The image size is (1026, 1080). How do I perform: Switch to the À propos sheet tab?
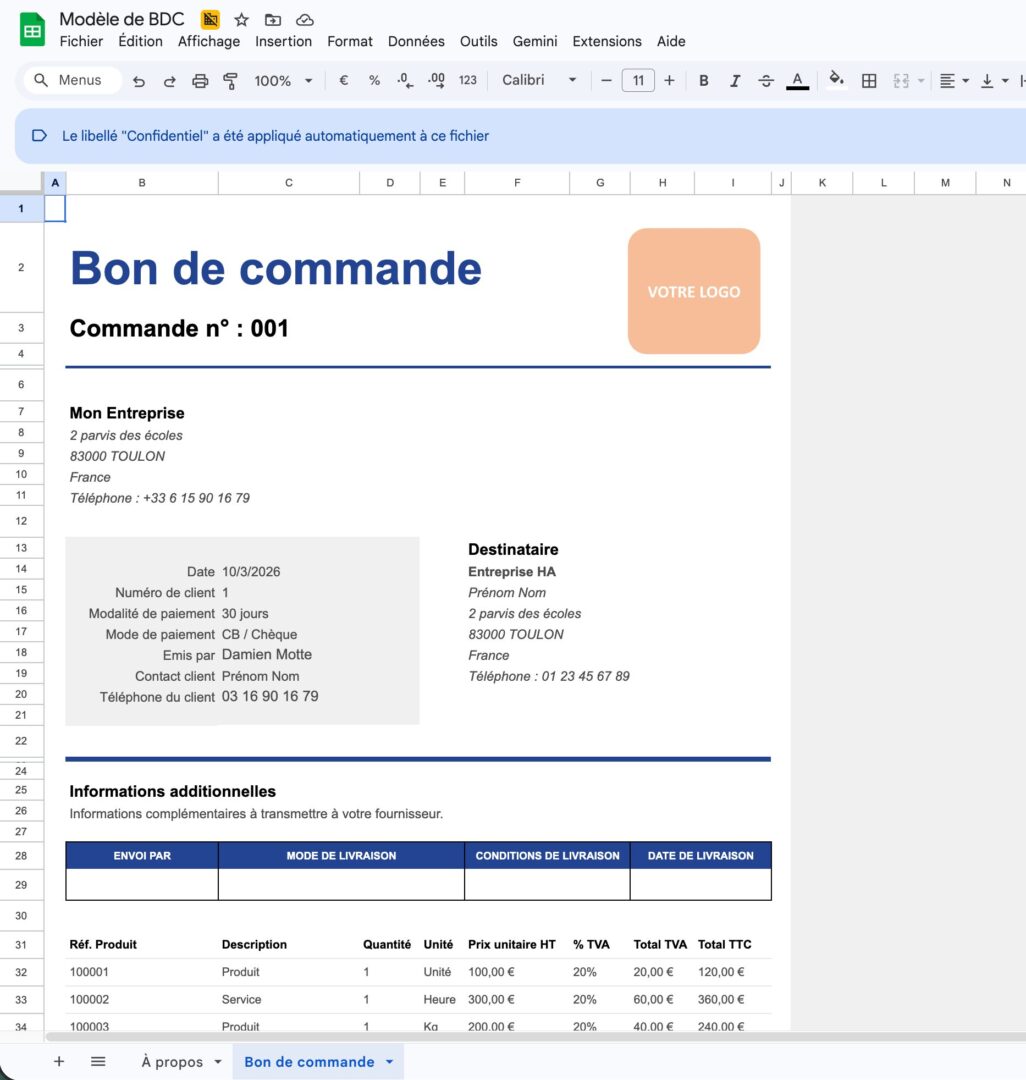(171, 1061)
